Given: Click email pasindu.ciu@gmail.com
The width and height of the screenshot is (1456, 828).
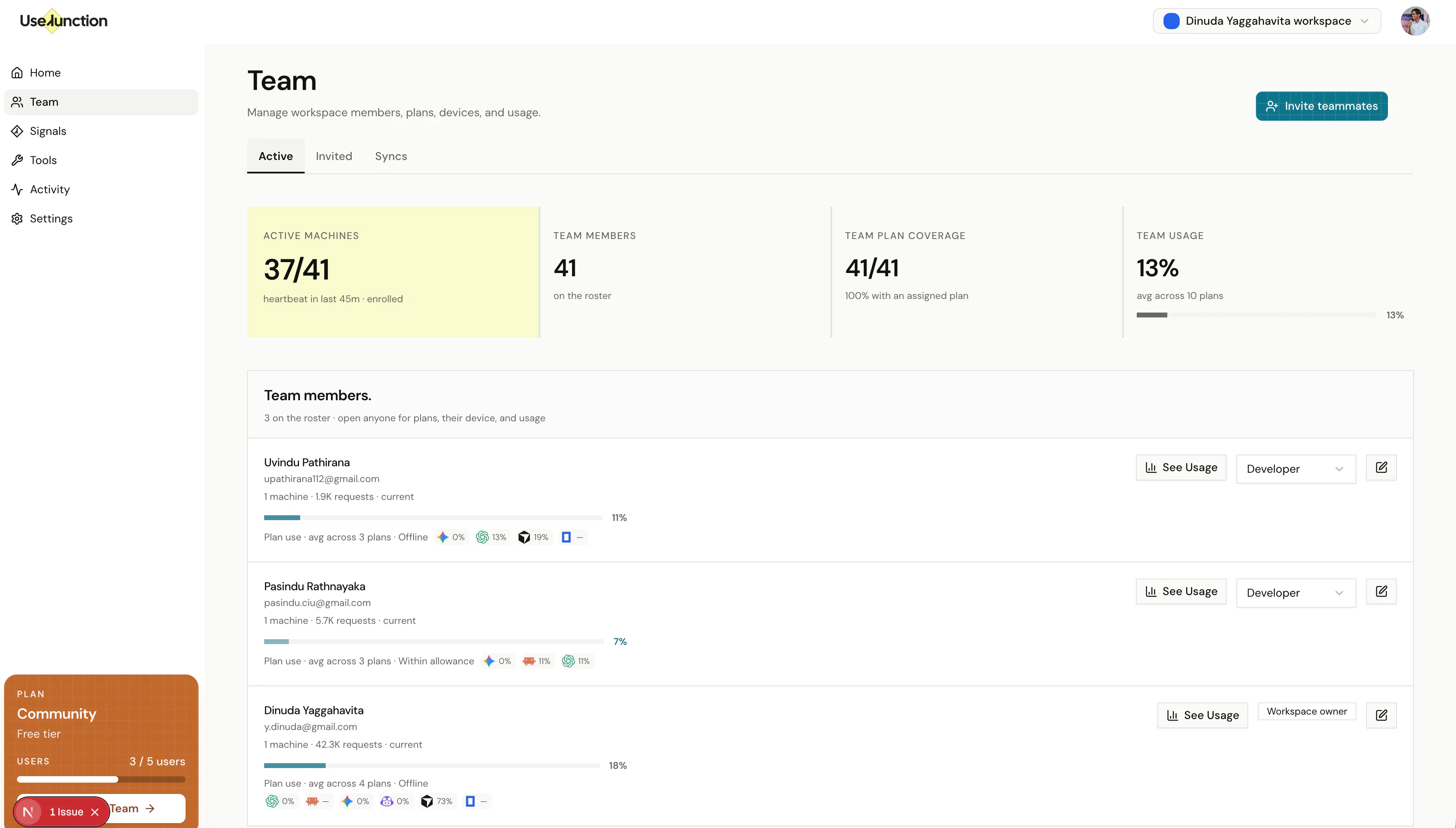Looking at the screenshot, I should 317,603.
